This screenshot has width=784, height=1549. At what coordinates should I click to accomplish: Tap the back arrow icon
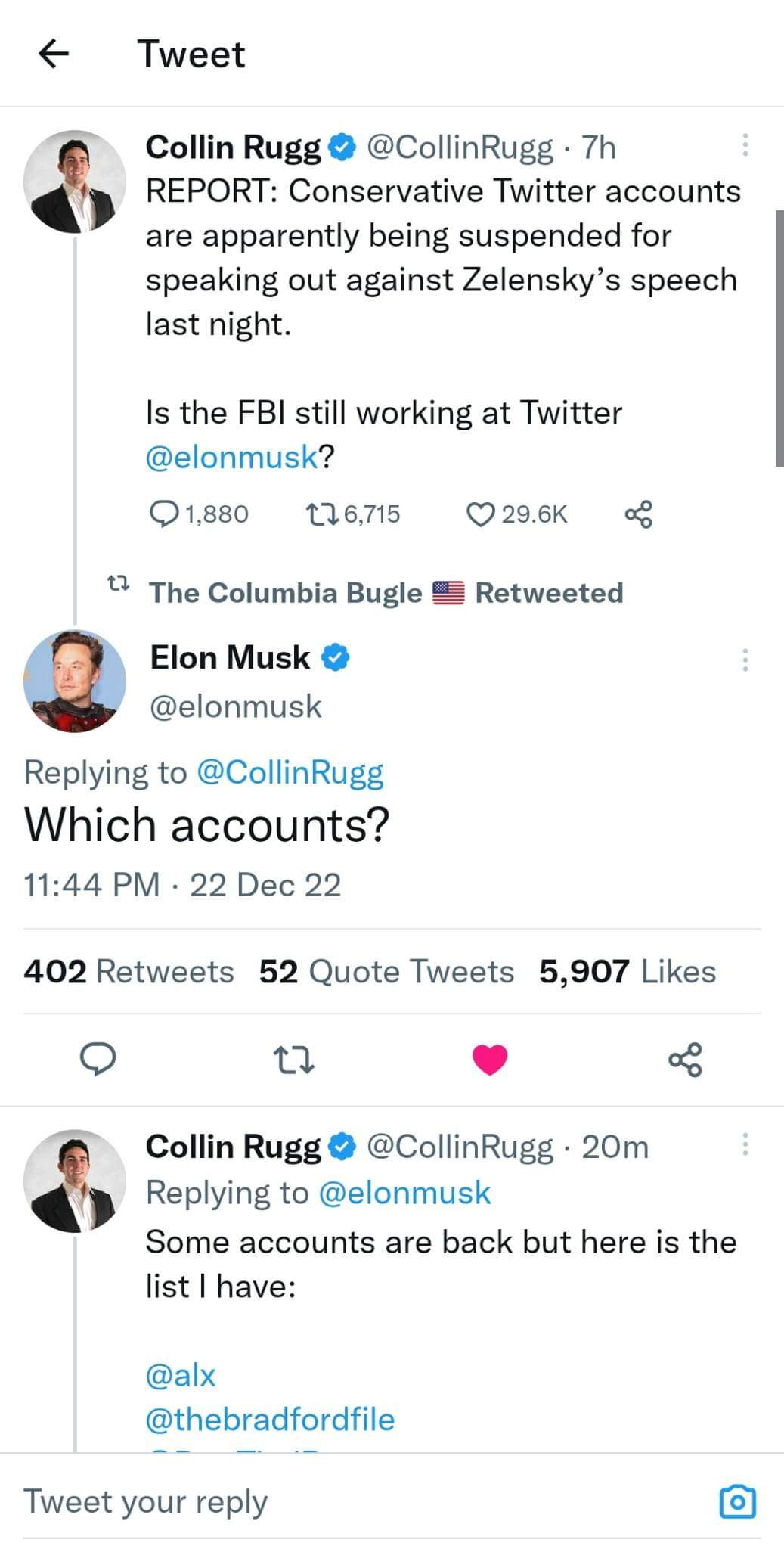coord(53,54)
